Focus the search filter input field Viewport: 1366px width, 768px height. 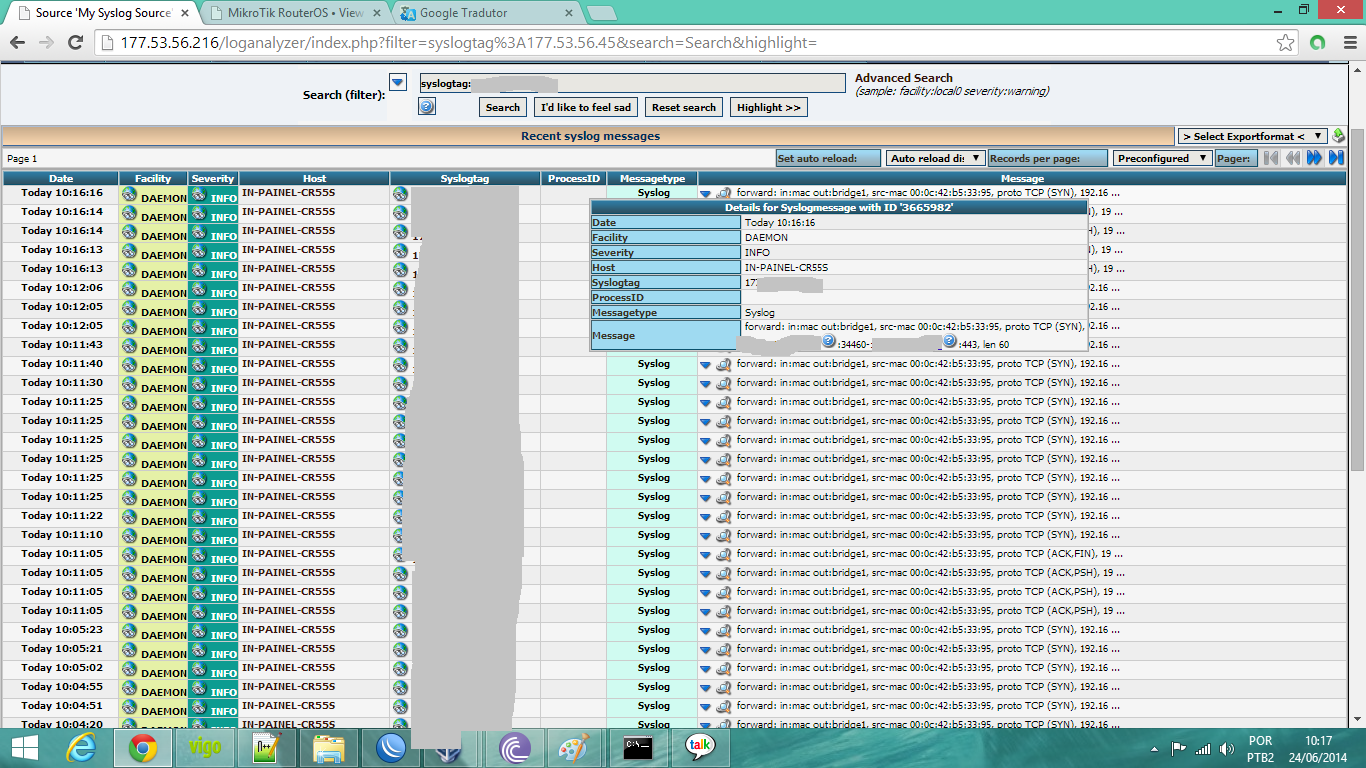[x=632, y=84]
